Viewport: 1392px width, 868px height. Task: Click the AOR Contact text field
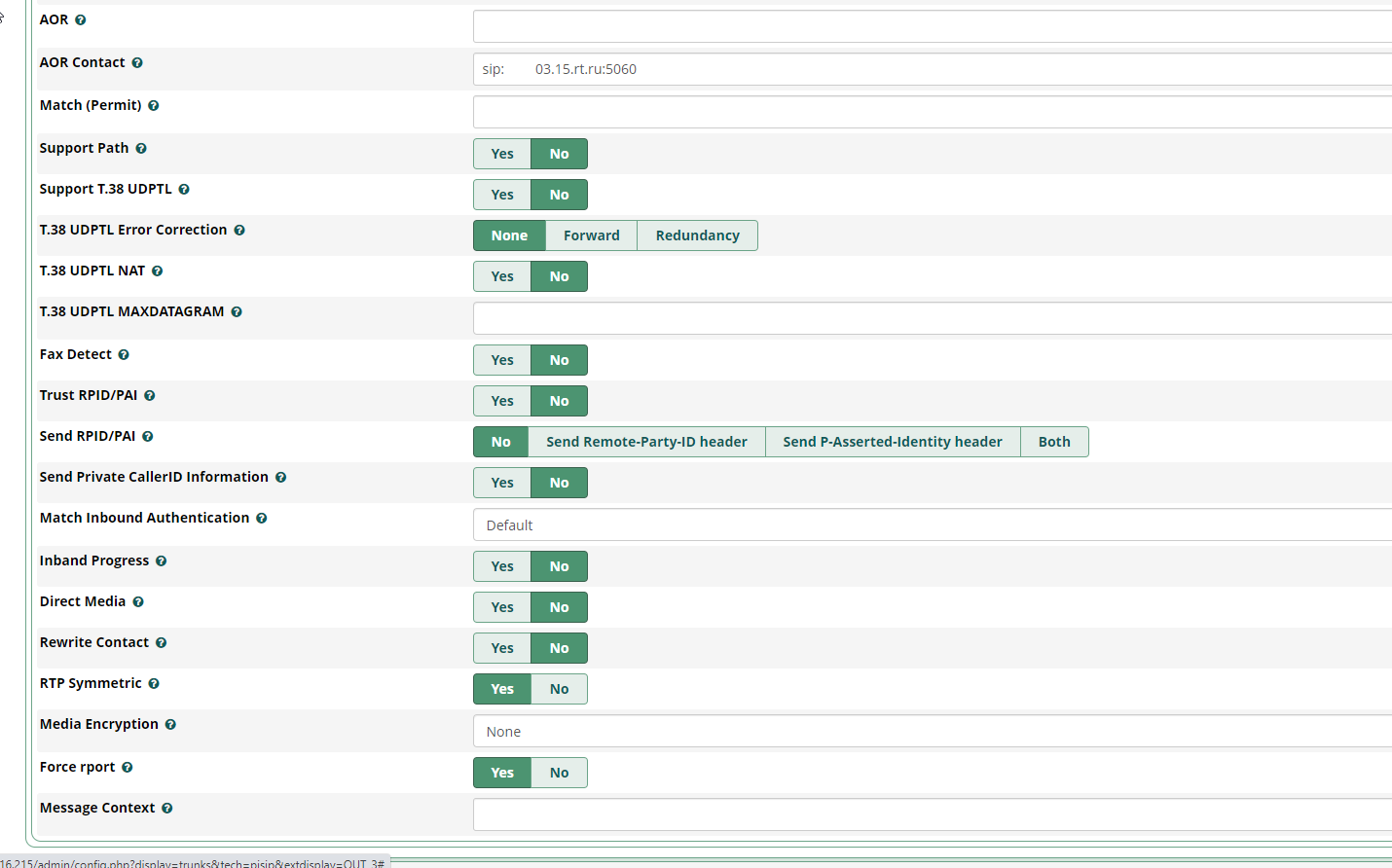tap(933, 69)
